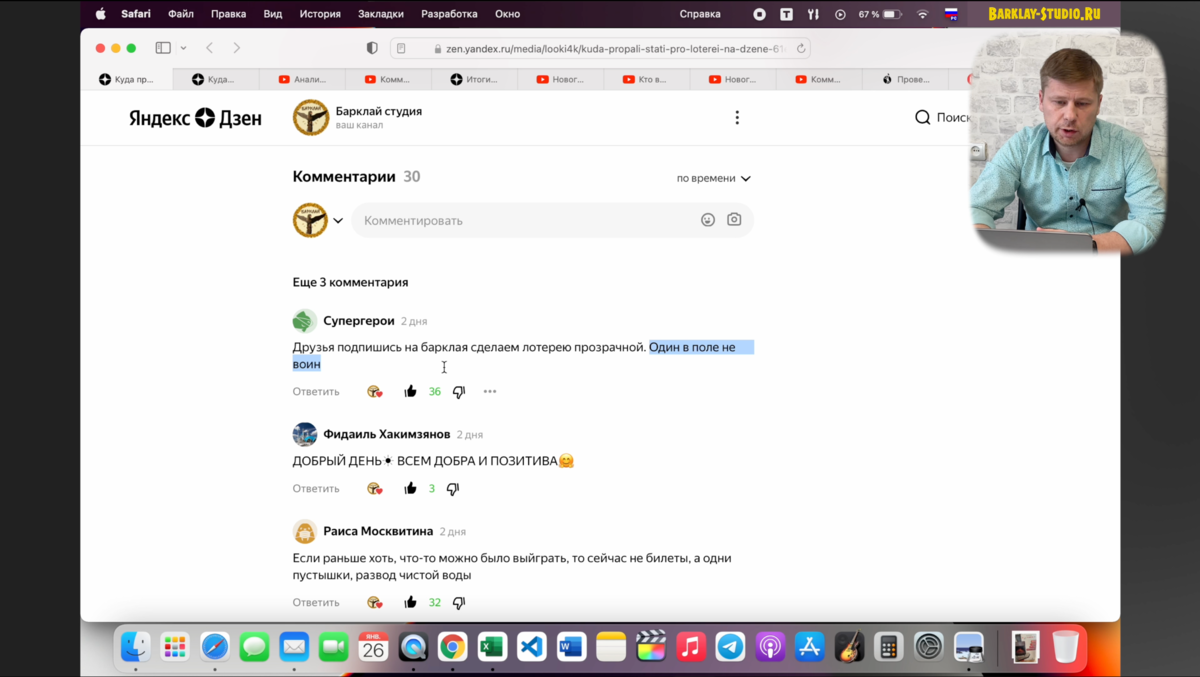Open Visual Studio Code from the Dock

point(531,647)
